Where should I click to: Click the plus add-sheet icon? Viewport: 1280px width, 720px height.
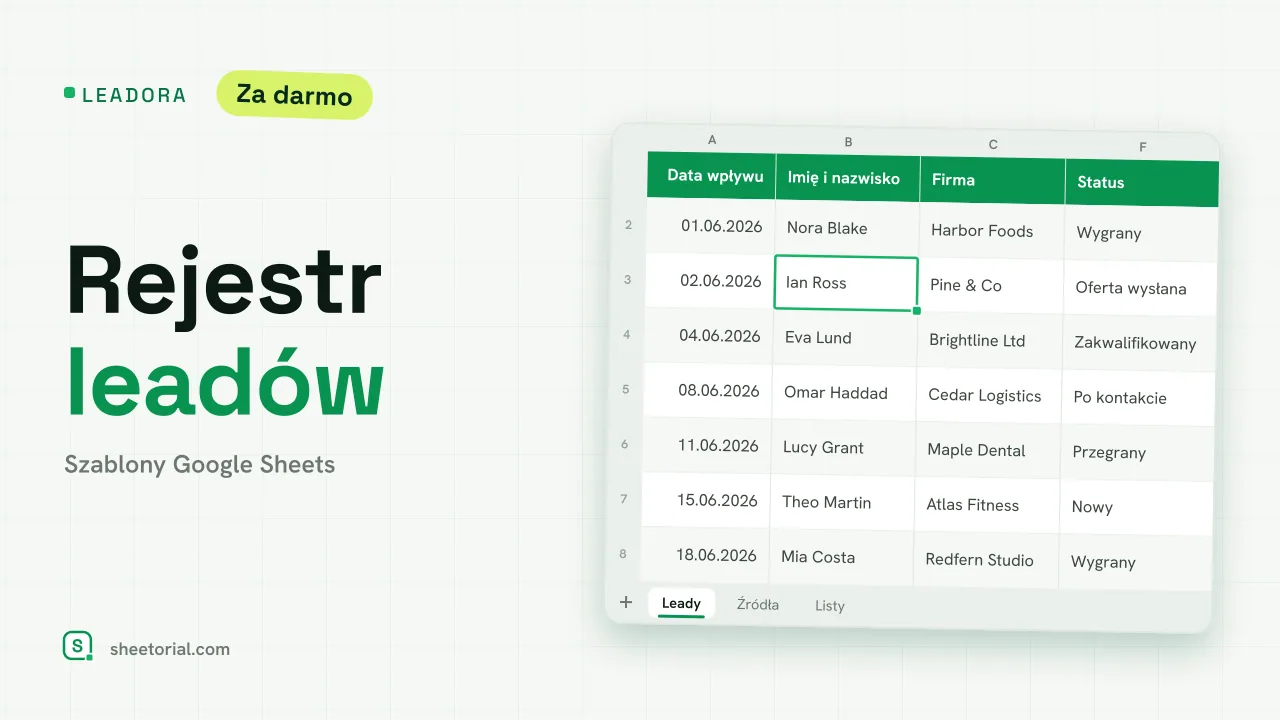(626, 602)
